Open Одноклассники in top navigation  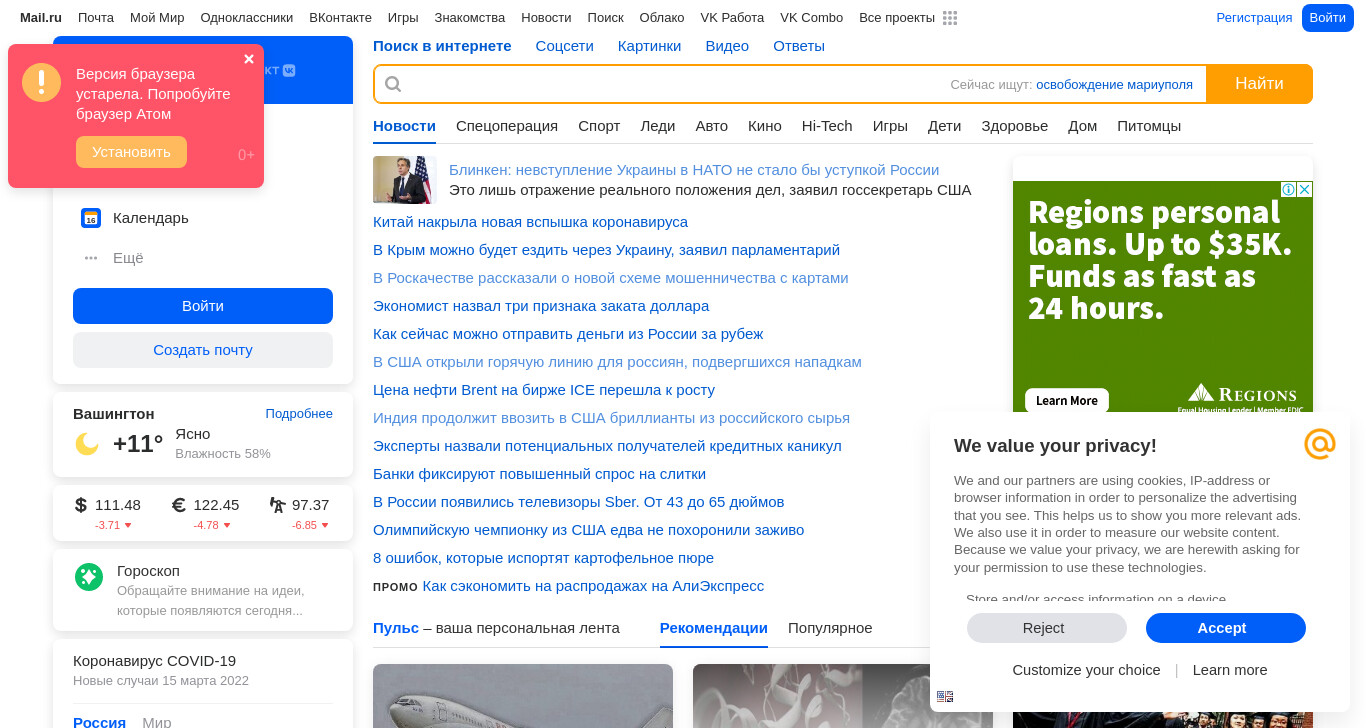point(247,18)
